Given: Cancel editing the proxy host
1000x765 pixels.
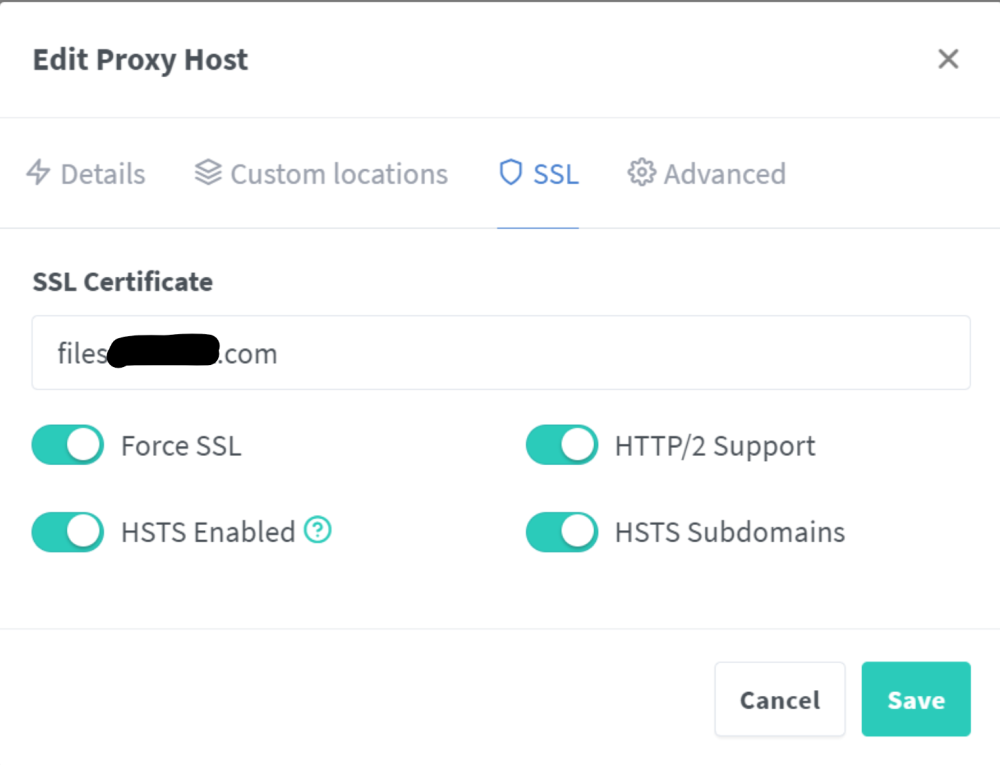Looking at the screenshot, I should click(x=780, y=699).
